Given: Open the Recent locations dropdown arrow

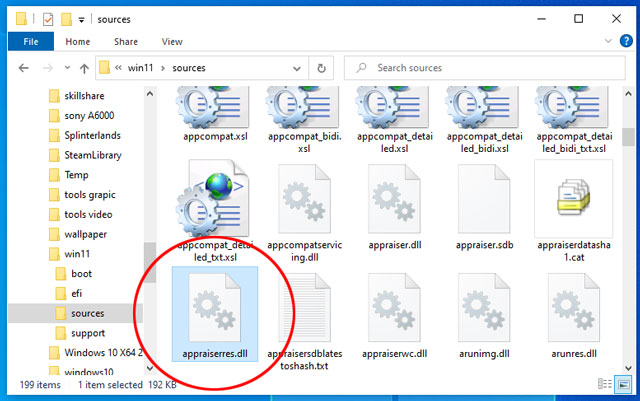Looking at the screenshot, I should (67, 68).
